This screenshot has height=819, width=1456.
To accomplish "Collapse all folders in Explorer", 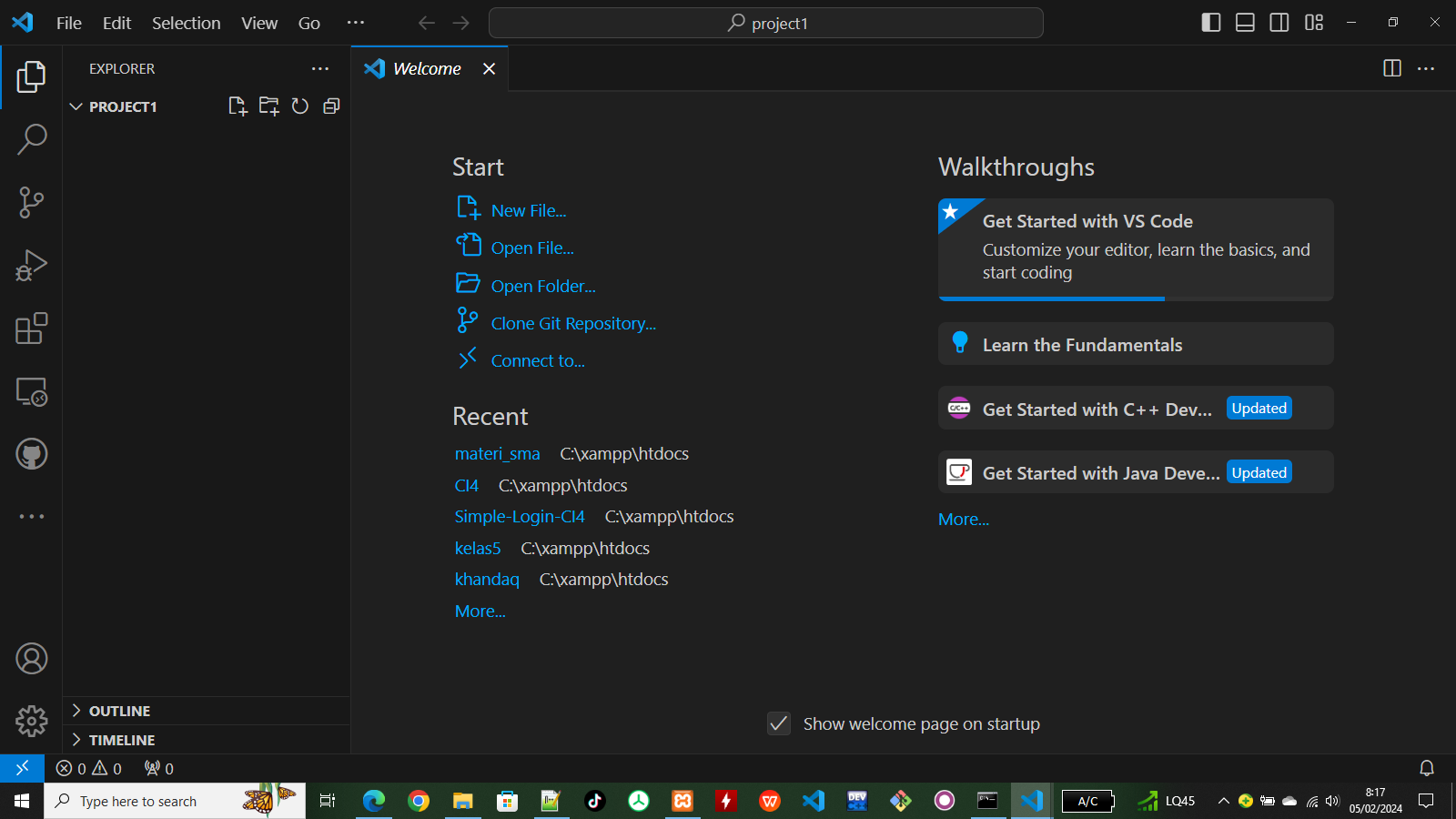I will (x=331, y=106).
